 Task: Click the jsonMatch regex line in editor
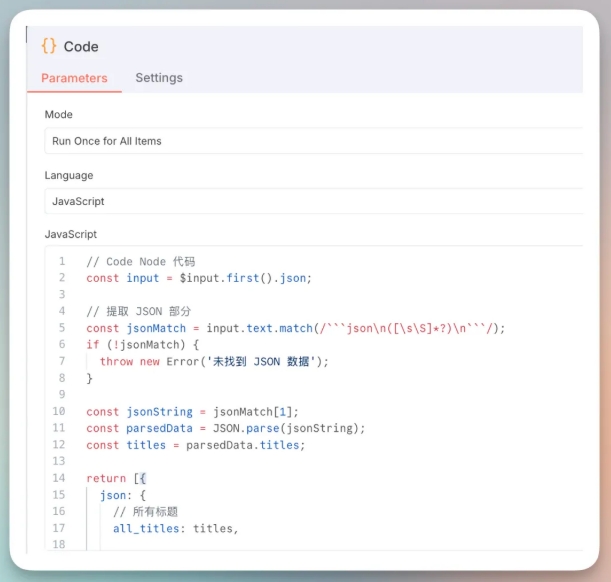295,328
